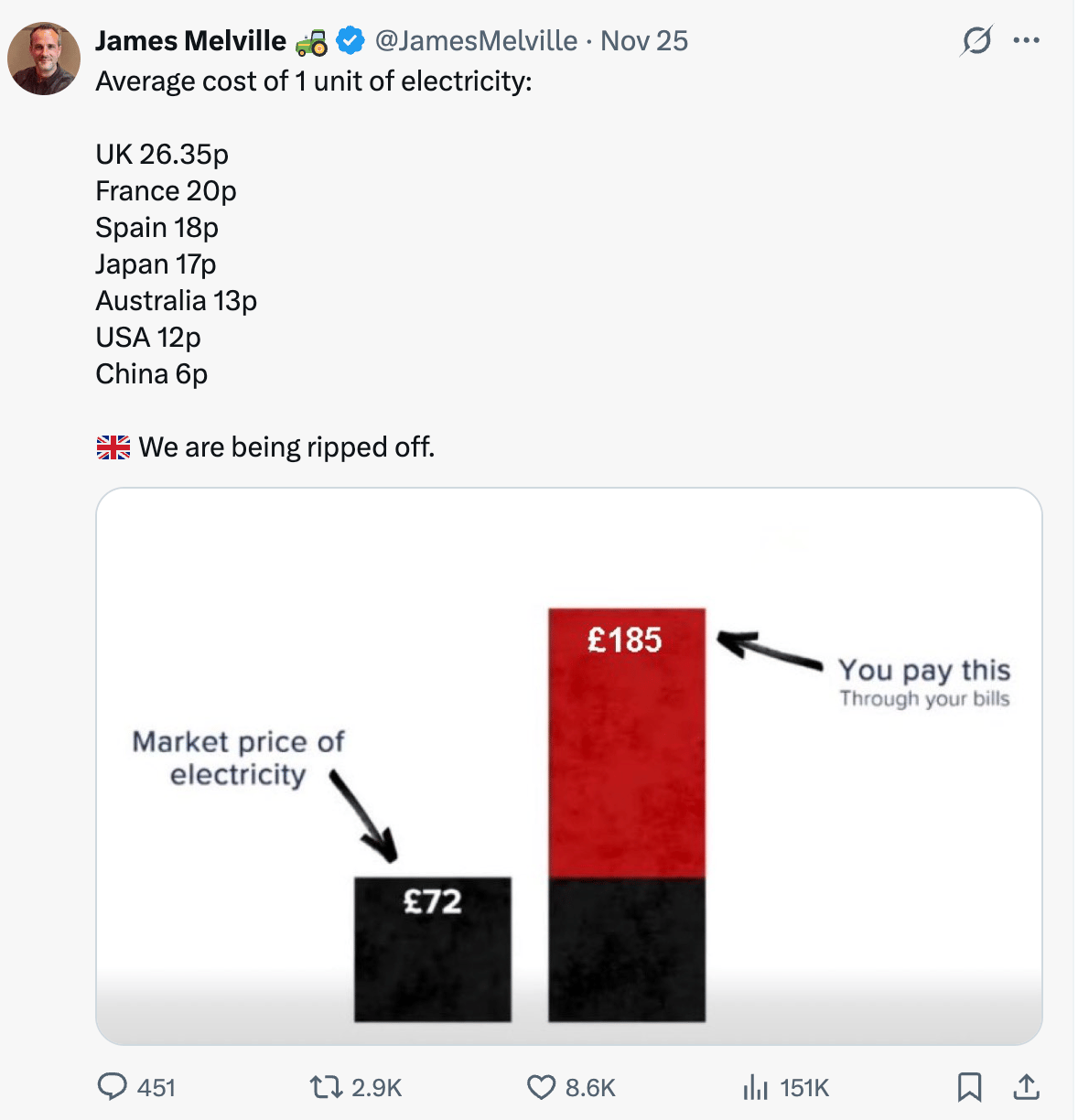The width and height of the screenshot is (1078, 1120).
Task: Click the tractor emoji beside the name
Action: coord(311,42)
